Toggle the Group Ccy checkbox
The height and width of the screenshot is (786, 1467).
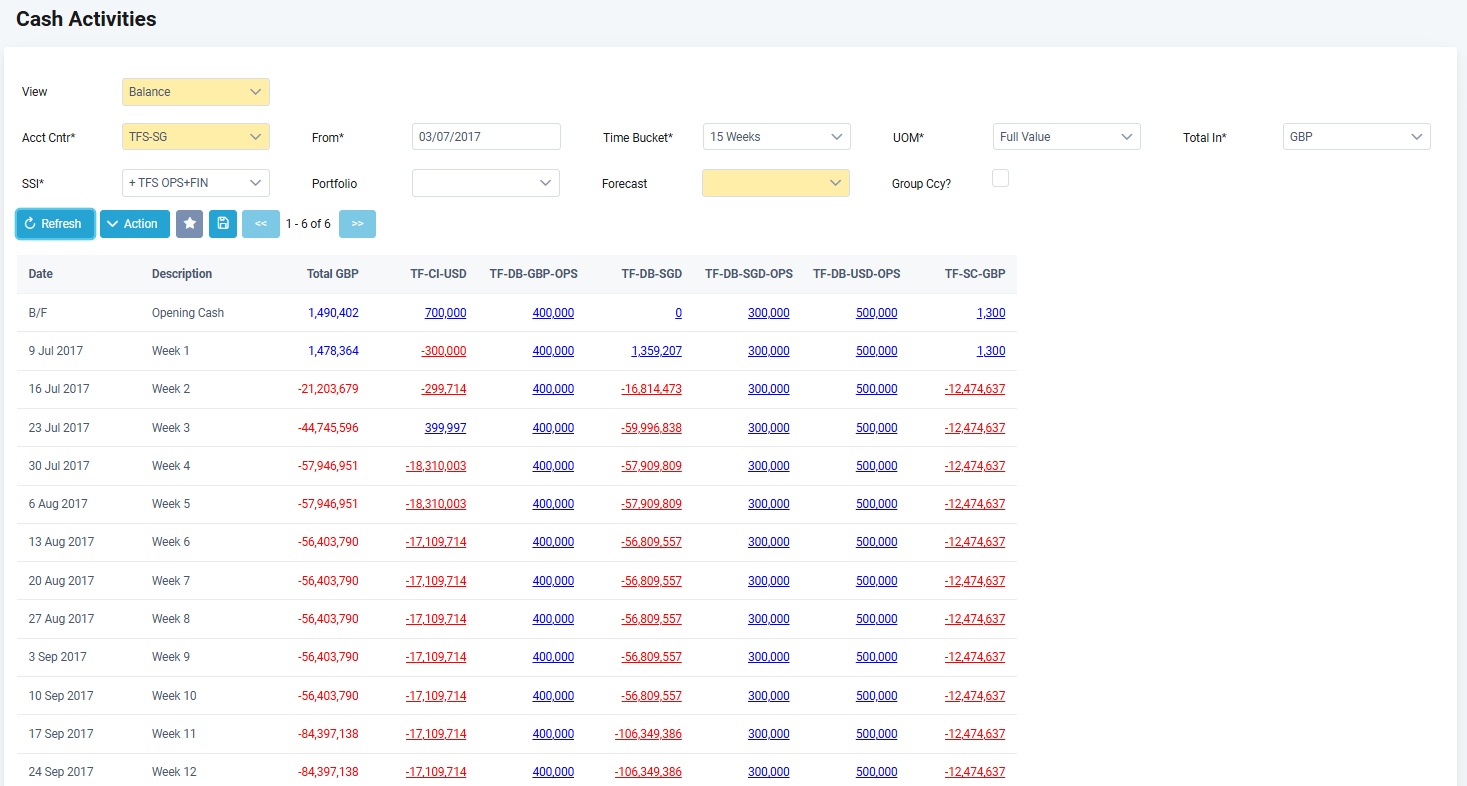coord(1000,178)
